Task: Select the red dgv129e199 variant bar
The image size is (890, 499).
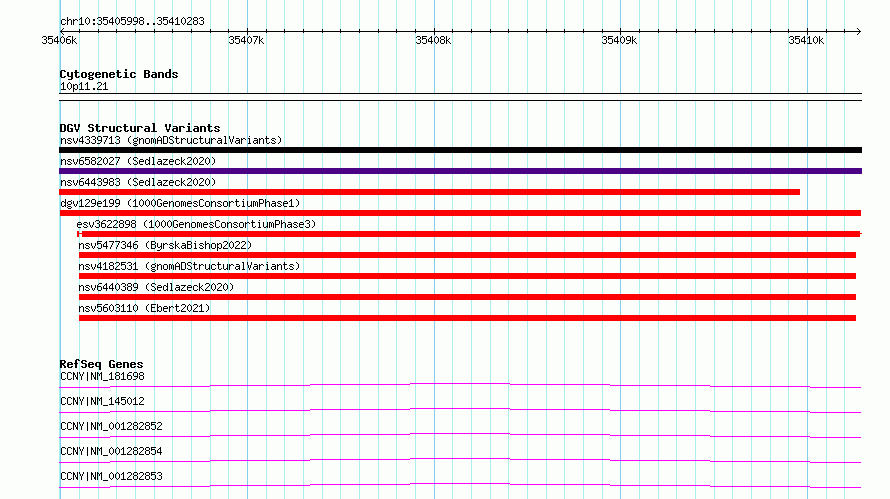Action: [x=460, y=213]
